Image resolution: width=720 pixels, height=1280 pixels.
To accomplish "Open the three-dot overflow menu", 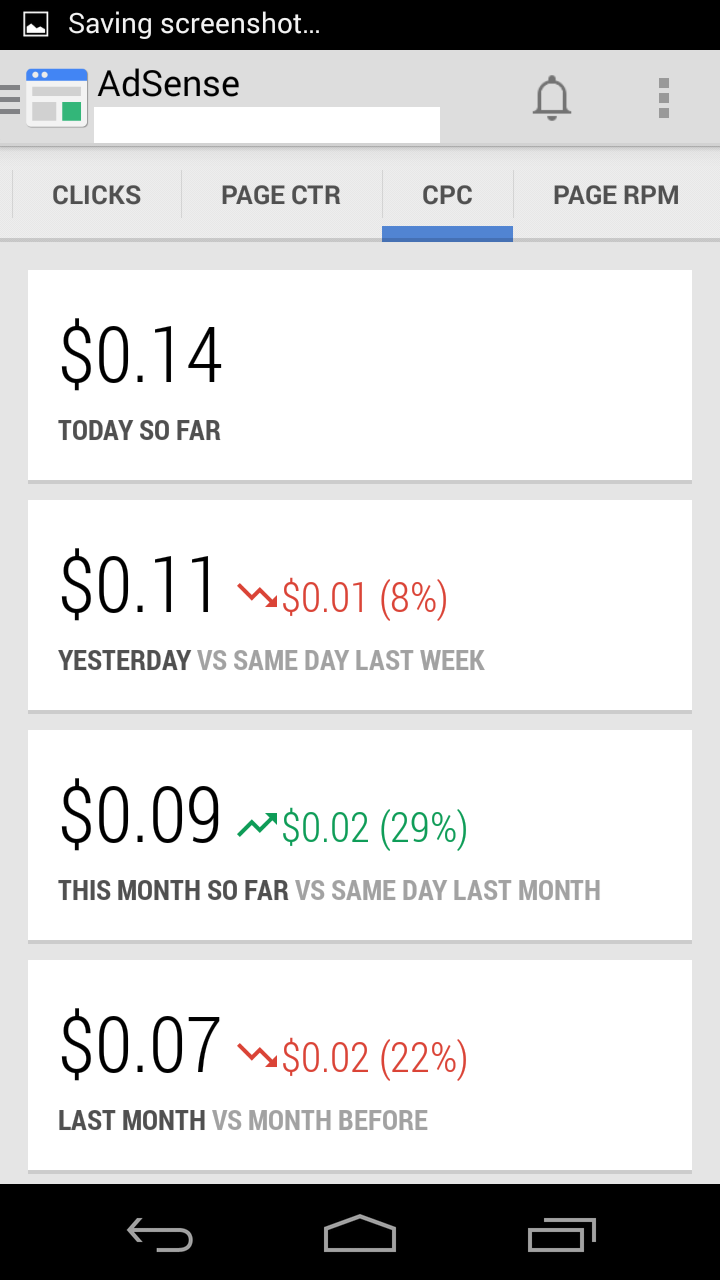I will 664,98.
